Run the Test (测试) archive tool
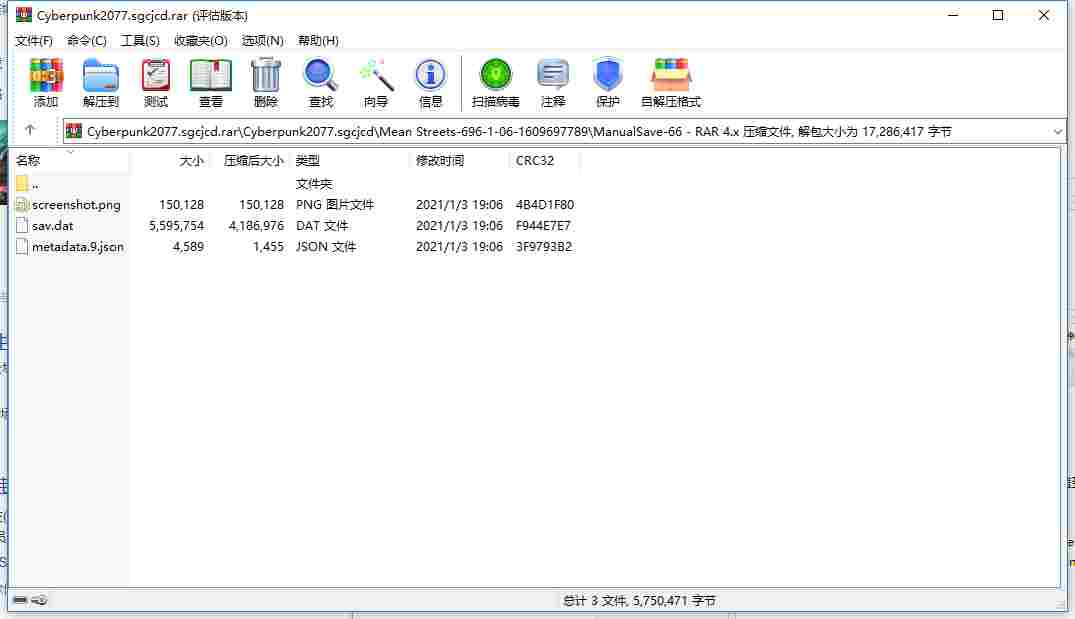 (x=156, y=75)
